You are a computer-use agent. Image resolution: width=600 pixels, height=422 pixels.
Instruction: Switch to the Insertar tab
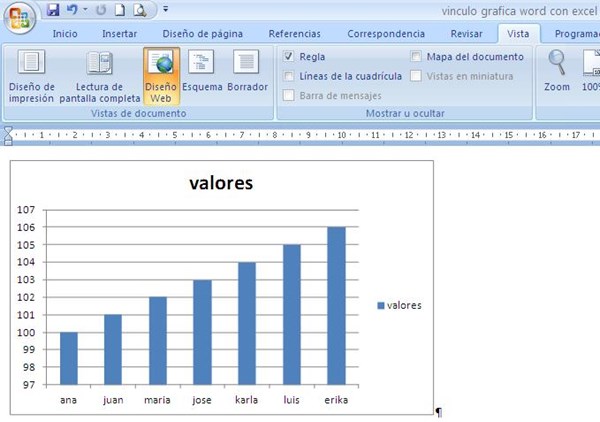119,34
